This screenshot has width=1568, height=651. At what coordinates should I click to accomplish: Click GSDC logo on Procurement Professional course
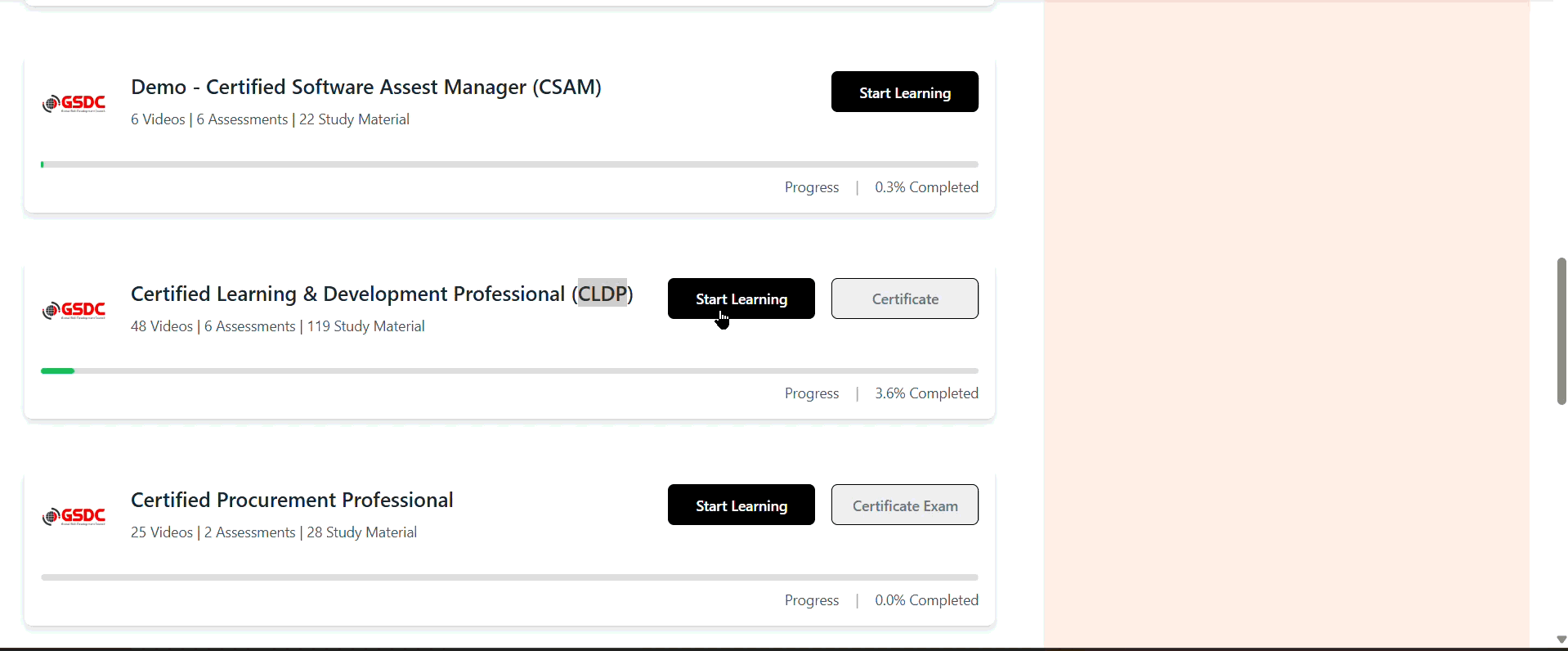[x=74, y=517]
